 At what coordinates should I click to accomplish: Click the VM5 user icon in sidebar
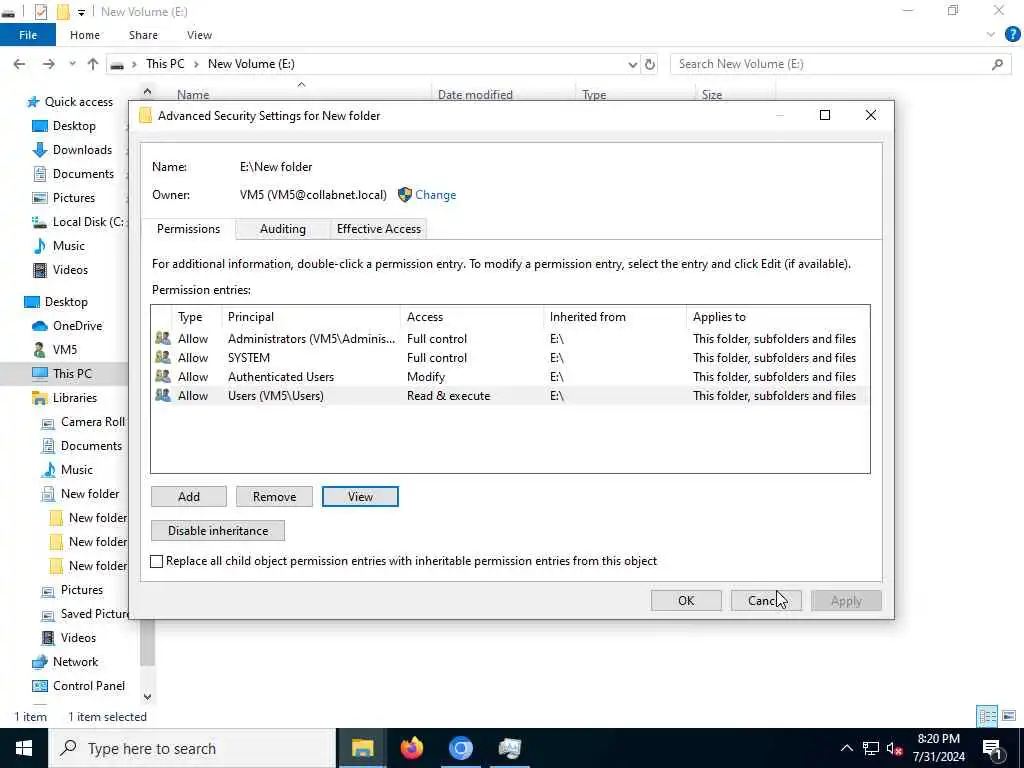pos(40,349)
